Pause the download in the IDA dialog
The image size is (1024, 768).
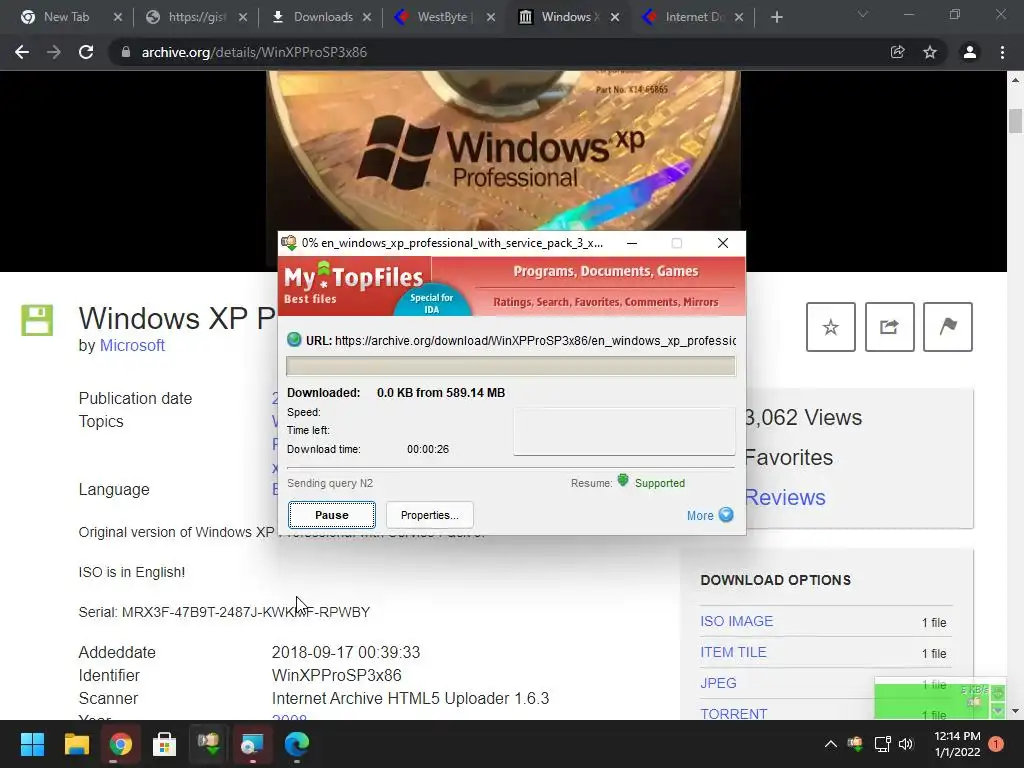point(332,515)
